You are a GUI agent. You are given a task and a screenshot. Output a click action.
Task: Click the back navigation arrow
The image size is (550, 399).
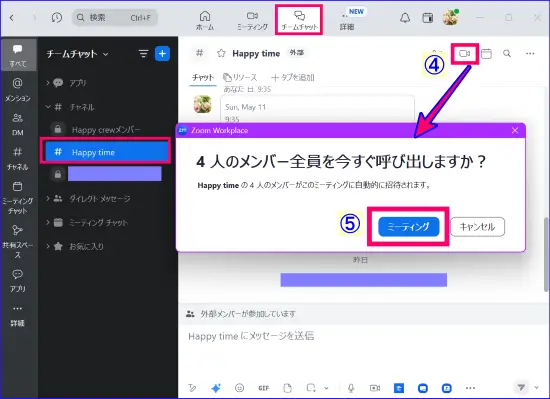pos(12,18)
